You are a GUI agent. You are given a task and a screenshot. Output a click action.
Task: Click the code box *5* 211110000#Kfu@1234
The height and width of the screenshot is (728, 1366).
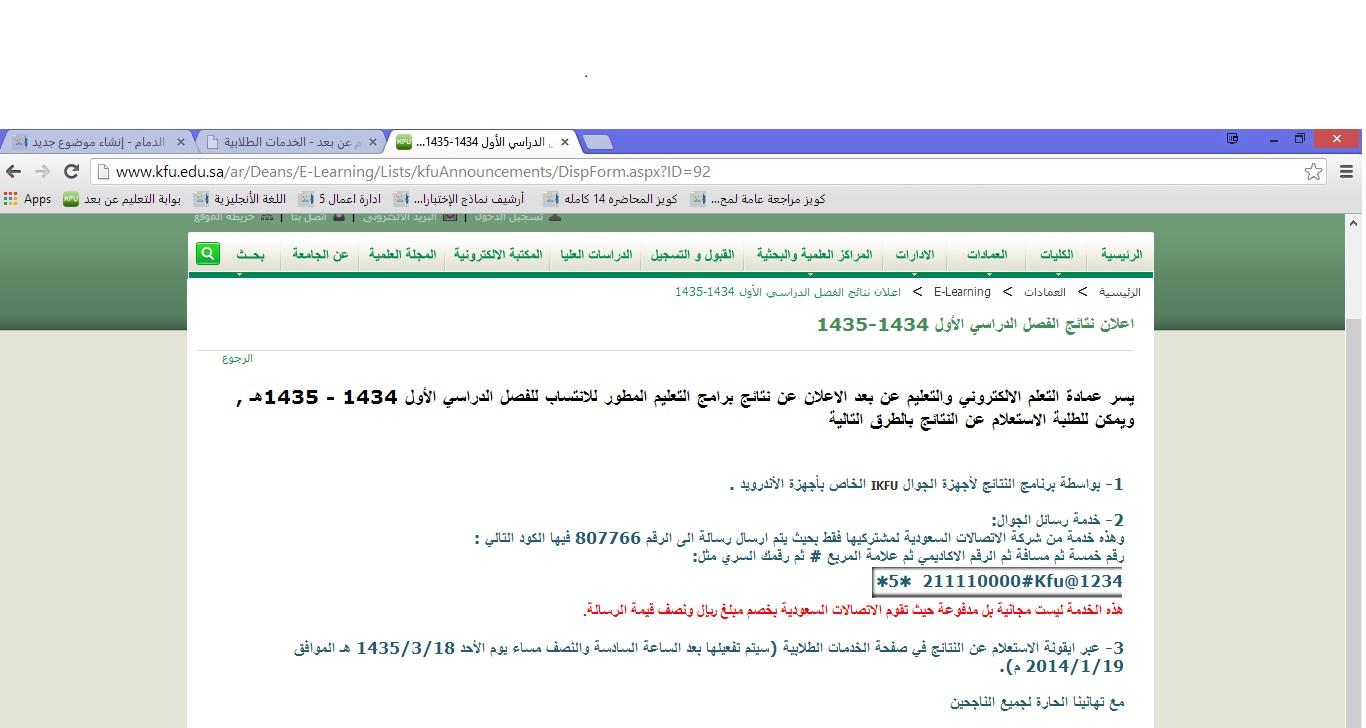click(999, 581)
